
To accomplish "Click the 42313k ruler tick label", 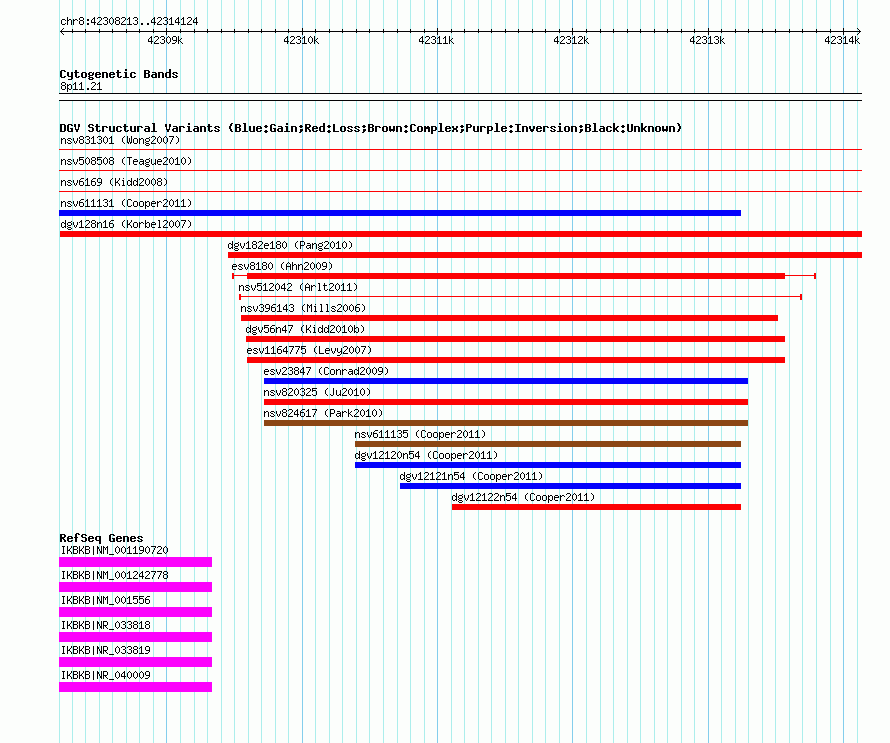I will [x=707, y=40].
